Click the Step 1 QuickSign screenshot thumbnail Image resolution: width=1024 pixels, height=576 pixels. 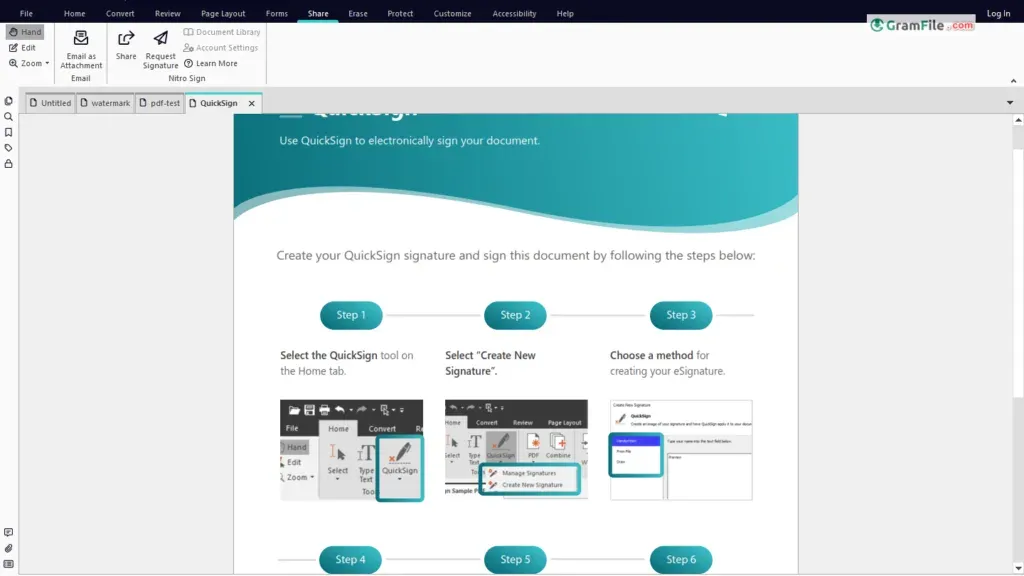coord(351,451)
